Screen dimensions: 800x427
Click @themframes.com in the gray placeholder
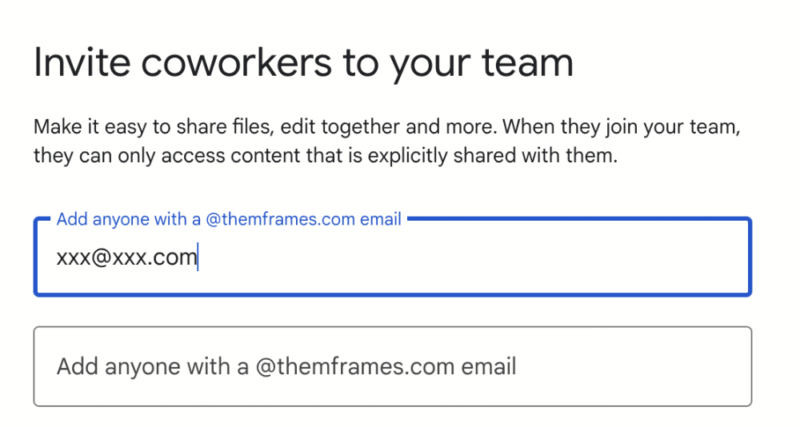coord(357,366)
